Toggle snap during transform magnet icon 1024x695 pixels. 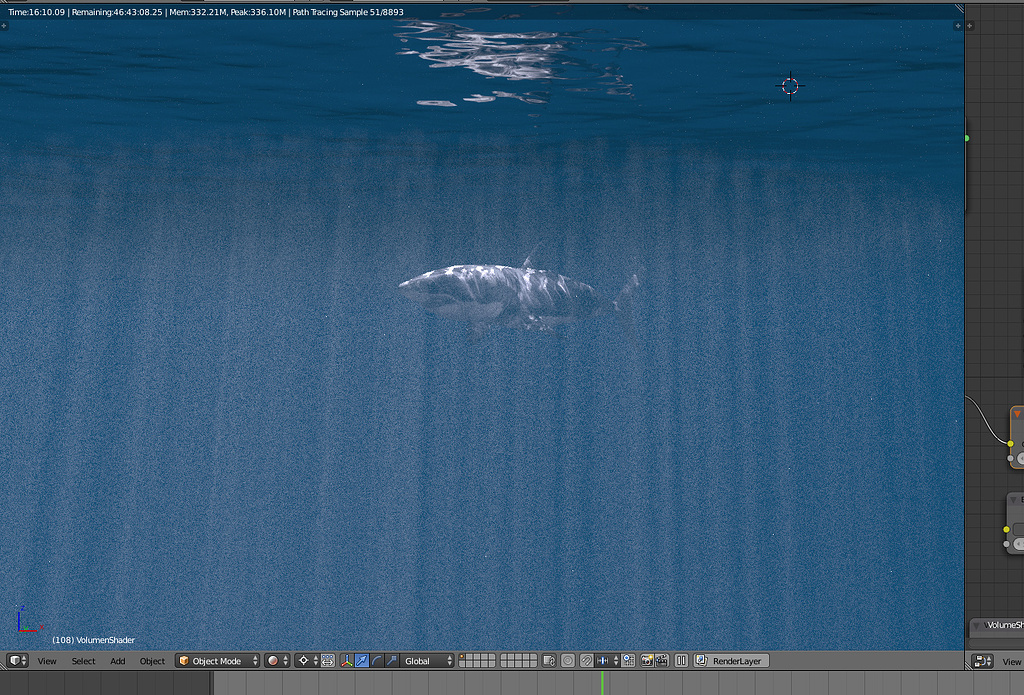tap(586, 660)
